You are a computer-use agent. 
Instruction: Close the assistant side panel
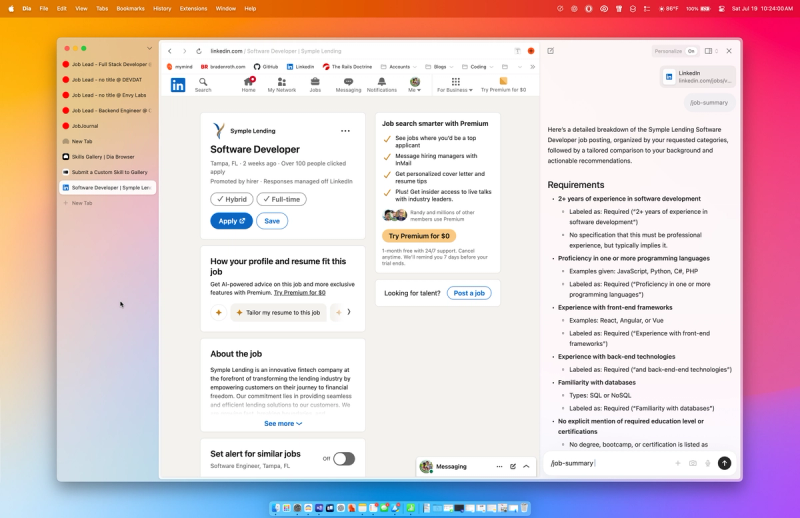pos(729,51)
